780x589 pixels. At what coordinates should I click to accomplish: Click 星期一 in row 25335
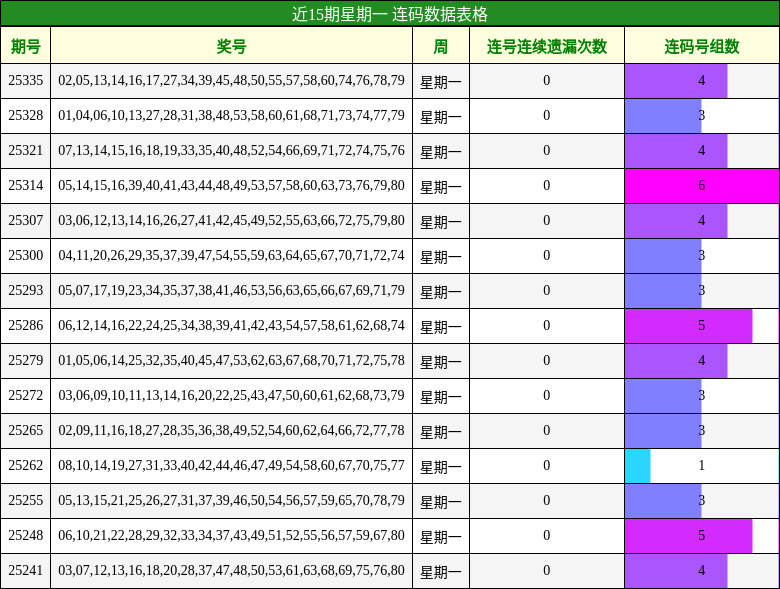pyautogui.click(x=441, y=82)
